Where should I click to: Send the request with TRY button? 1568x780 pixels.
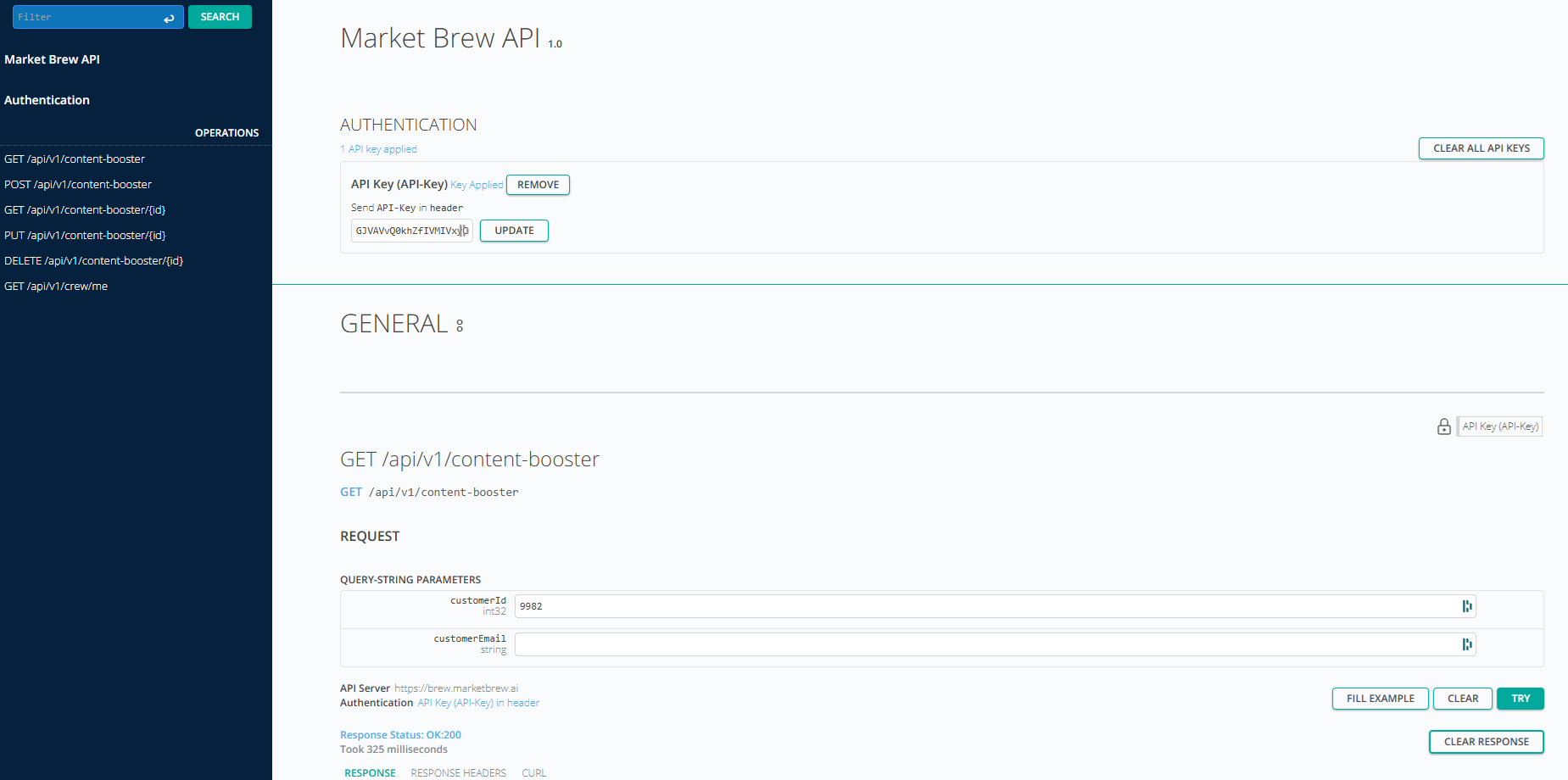coord(1520,699)
